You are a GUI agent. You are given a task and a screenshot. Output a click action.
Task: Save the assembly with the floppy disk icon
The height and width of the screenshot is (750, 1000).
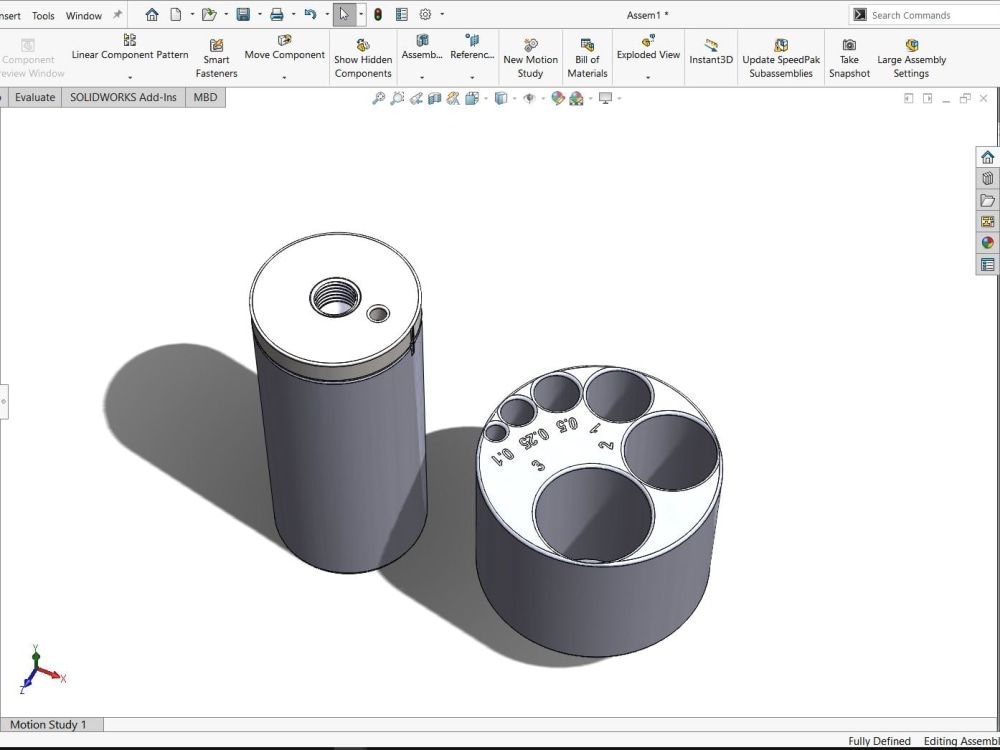243,15
